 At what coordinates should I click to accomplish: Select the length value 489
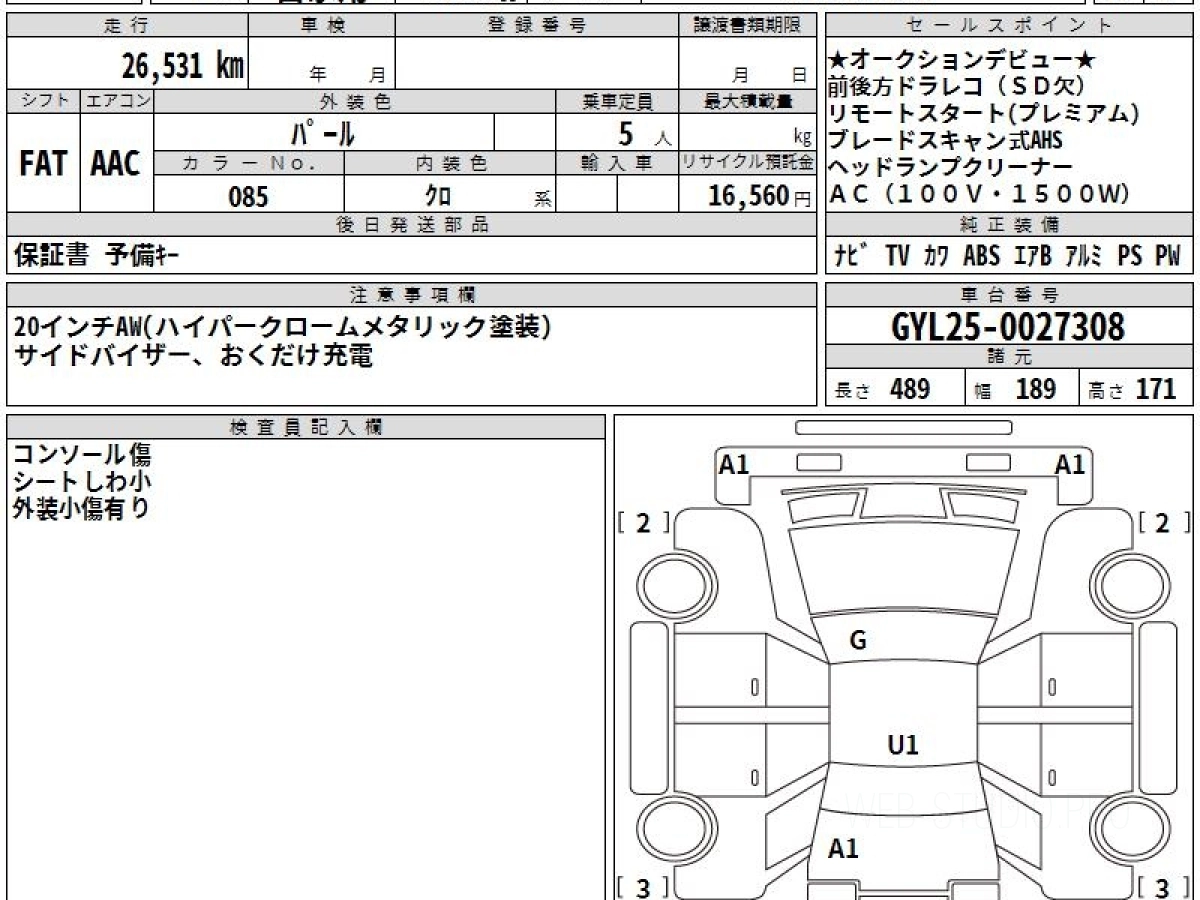(910, 389)
